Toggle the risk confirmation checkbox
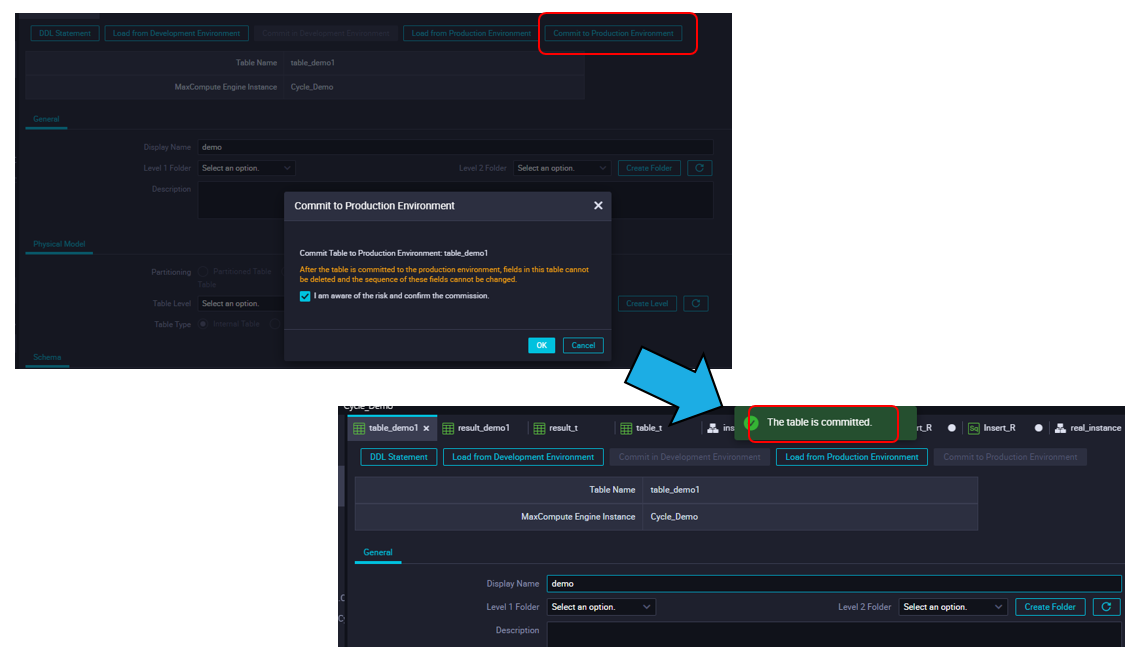This screenshot has width=1141, height=664. tap(305, 296)
